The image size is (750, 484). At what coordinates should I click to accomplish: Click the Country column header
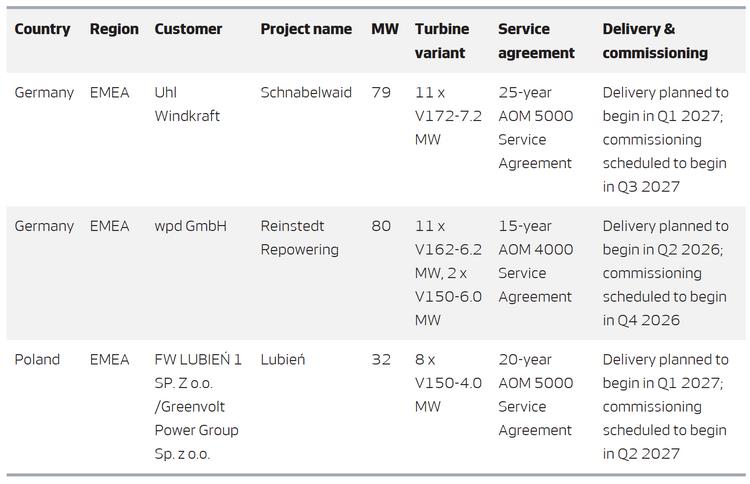pyautogui.click(x=42, y=29)
